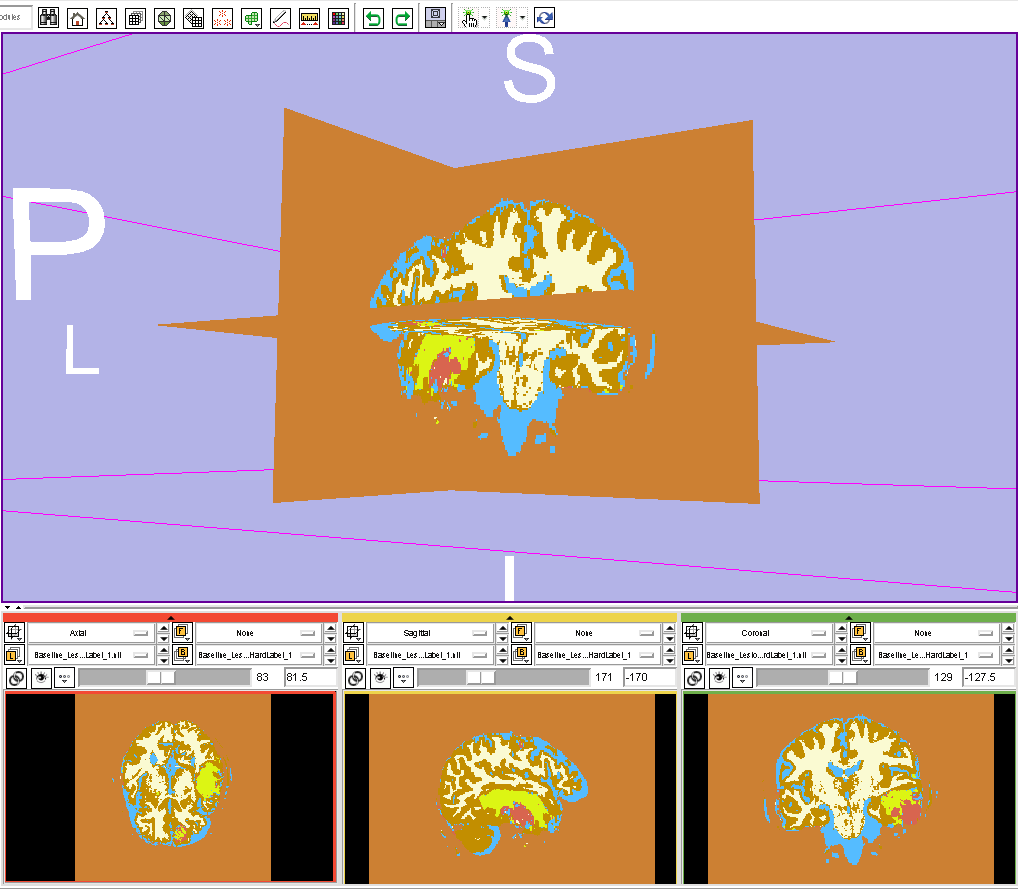Toggle link control in Coronal slice controller
The image size is (1019, 889).
tap(694, 678)
